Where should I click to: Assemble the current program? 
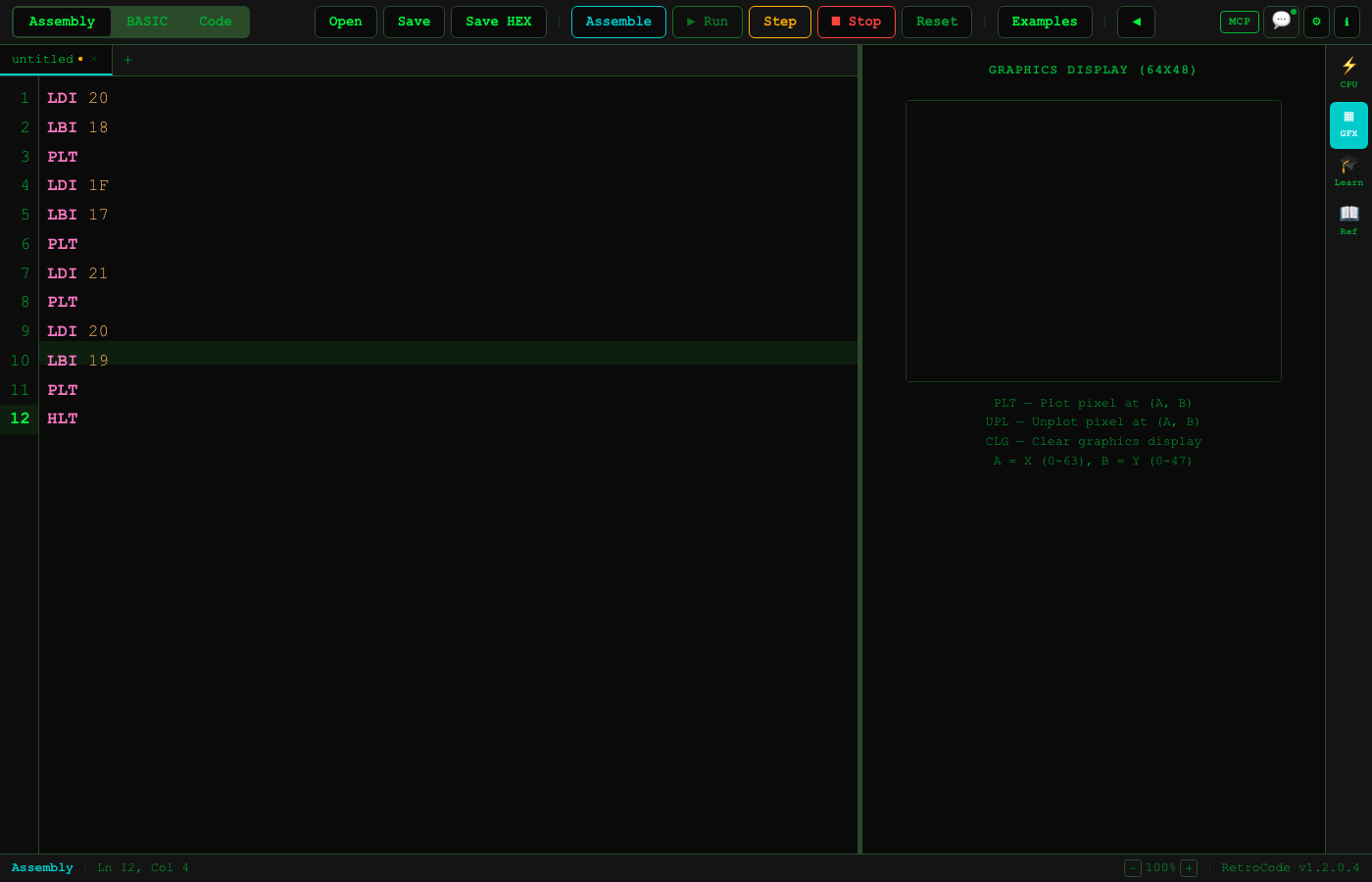pos(618,21)
